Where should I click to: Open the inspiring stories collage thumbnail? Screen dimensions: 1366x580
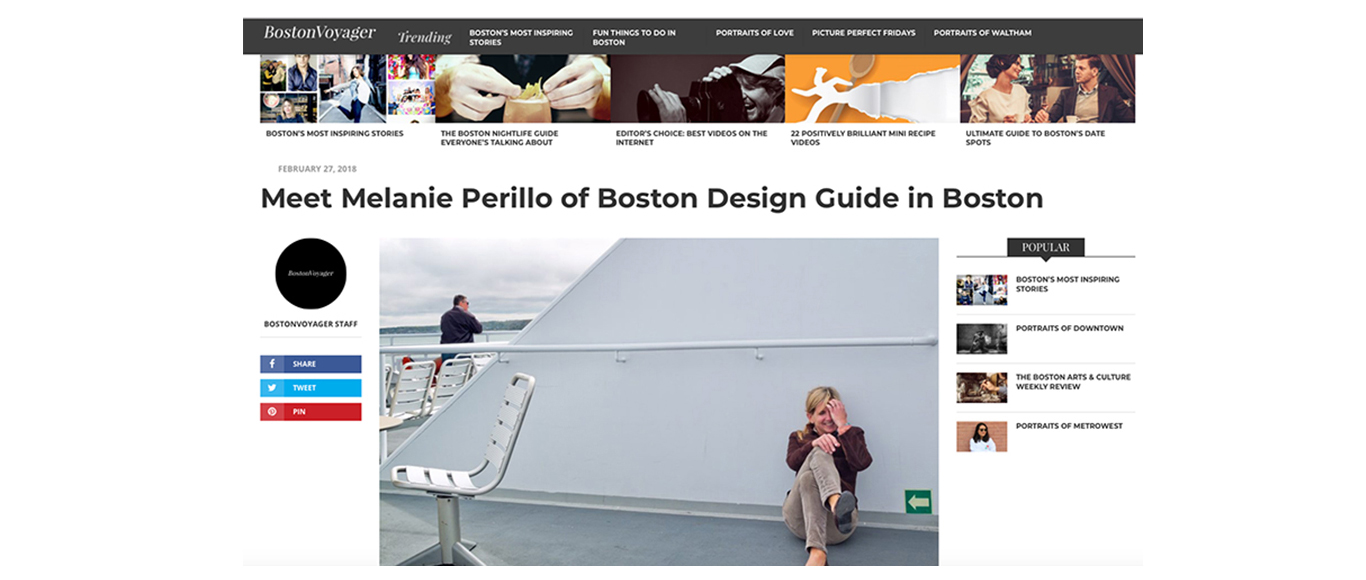347,89
